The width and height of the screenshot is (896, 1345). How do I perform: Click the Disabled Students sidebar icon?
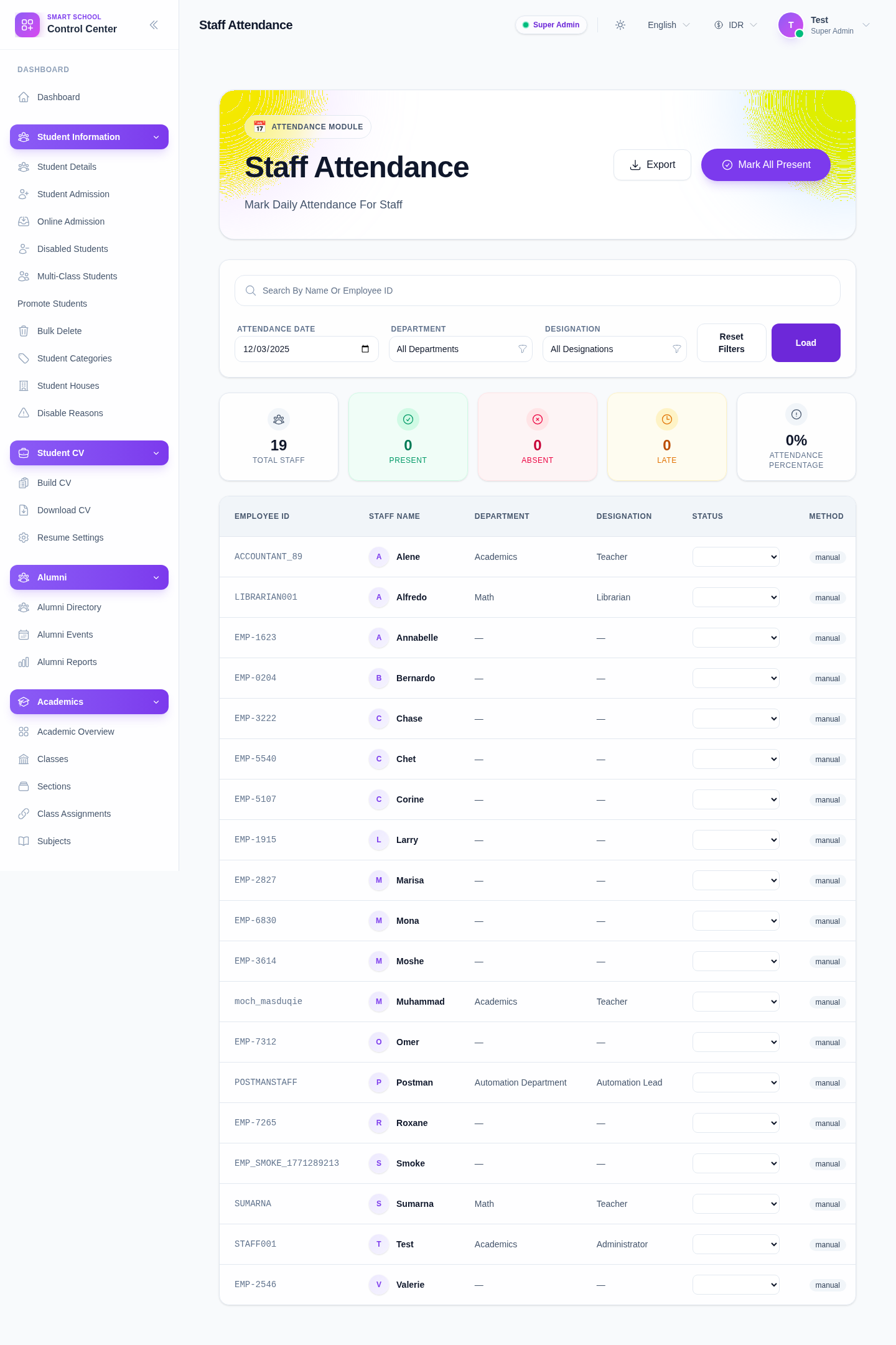[x=24, y=249]
